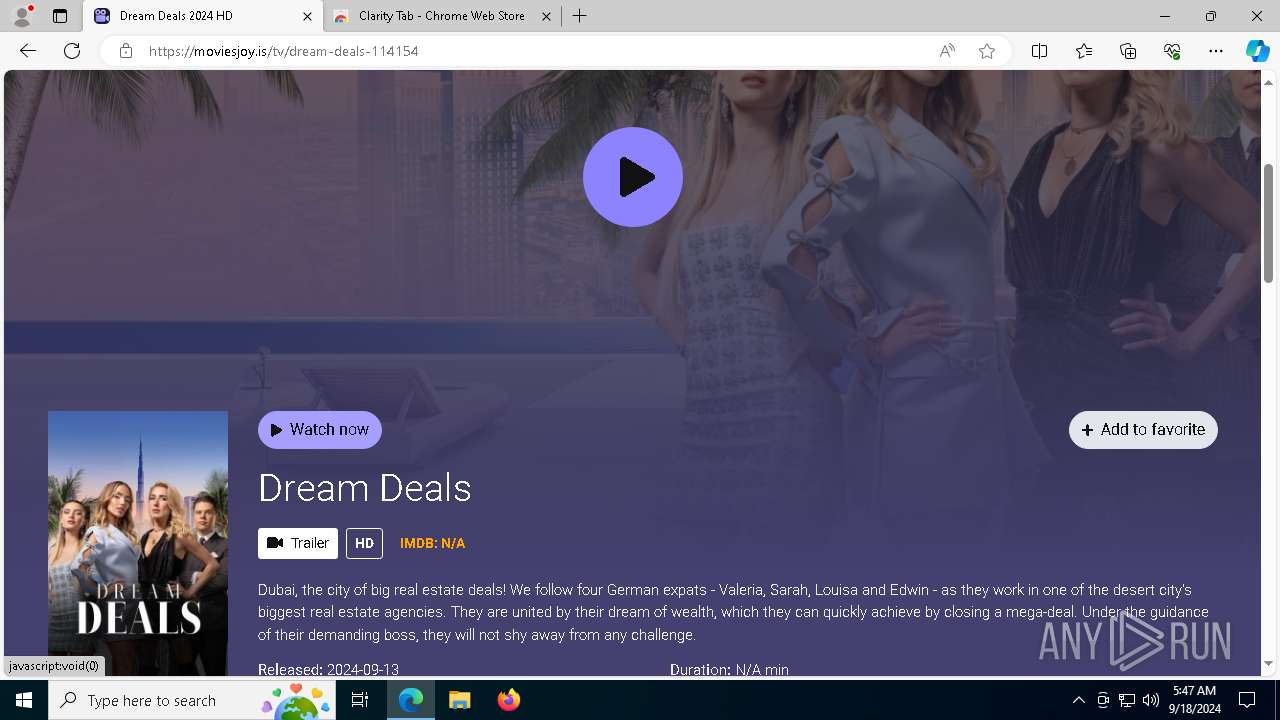
Task: Click the Released: 2024-09-13 text
Action: 328,669
